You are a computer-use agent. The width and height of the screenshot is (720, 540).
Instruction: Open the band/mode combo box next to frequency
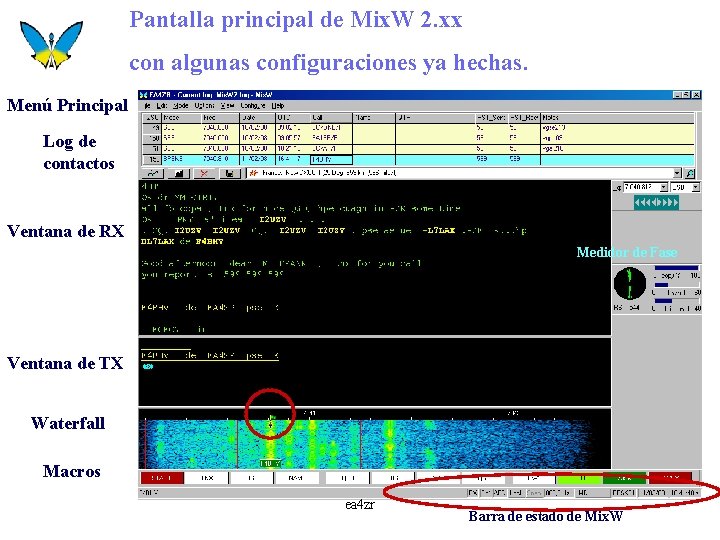685,187
